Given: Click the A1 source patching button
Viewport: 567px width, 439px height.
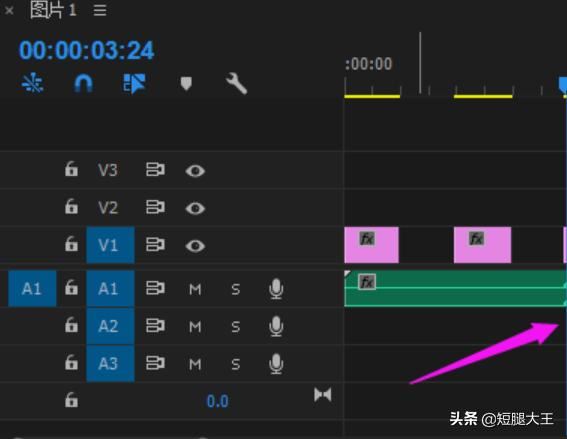Looking at the screenshot, I should 32,289.
